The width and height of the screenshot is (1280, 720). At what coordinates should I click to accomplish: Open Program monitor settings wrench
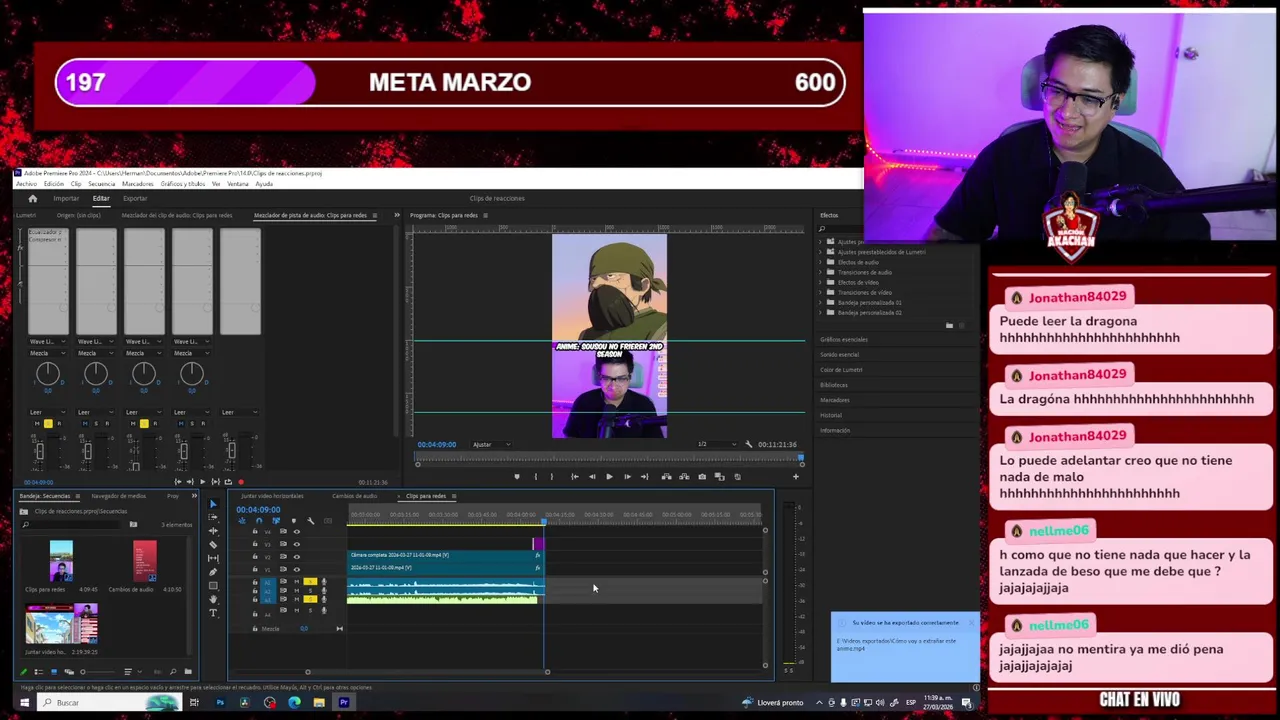point(749,444)
